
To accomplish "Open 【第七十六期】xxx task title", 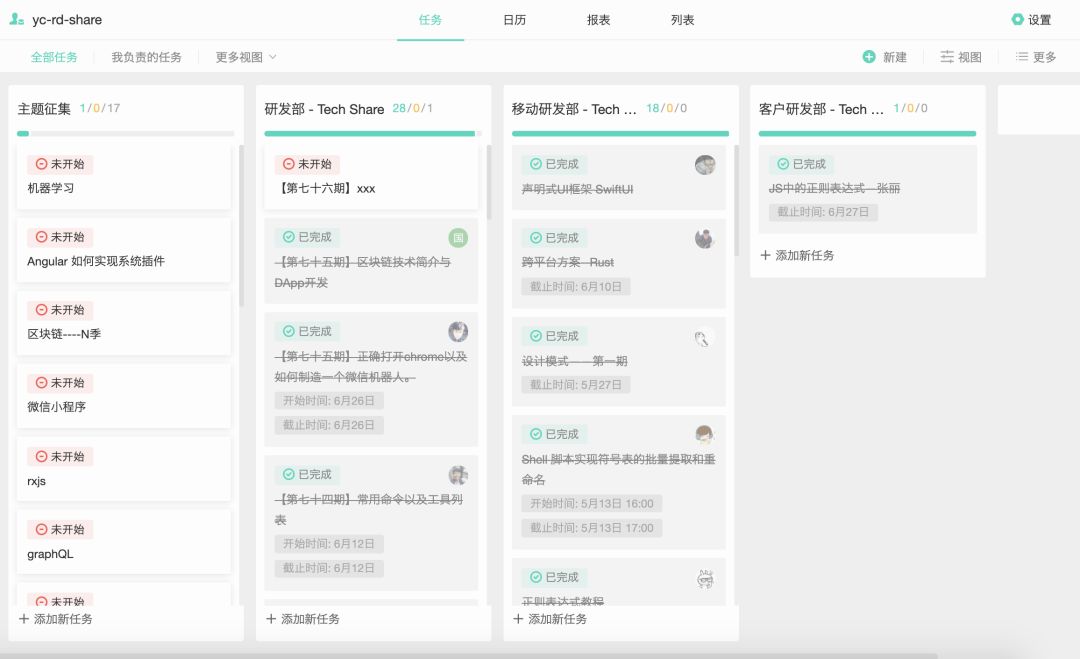I will [x=325, y=188].
